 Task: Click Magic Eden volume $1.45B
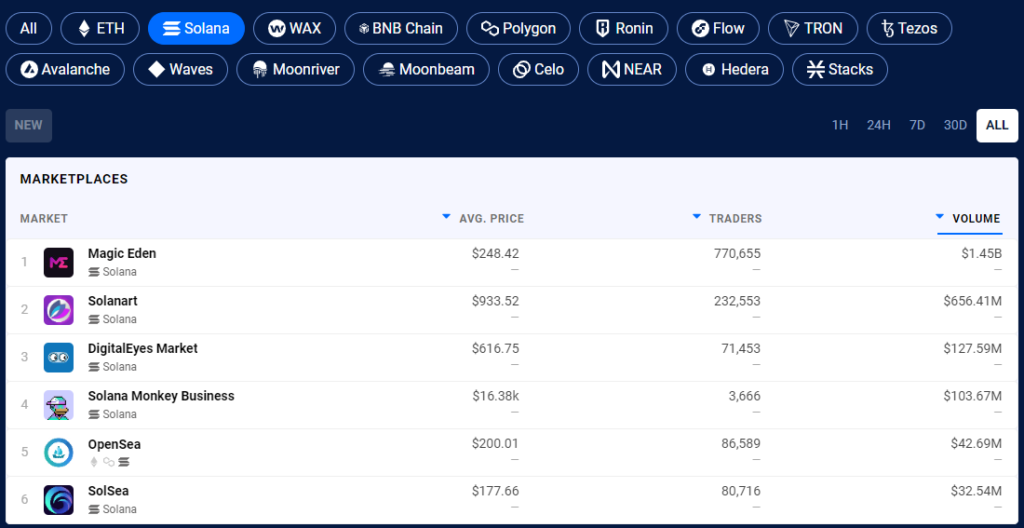click(x=982, y=254)
